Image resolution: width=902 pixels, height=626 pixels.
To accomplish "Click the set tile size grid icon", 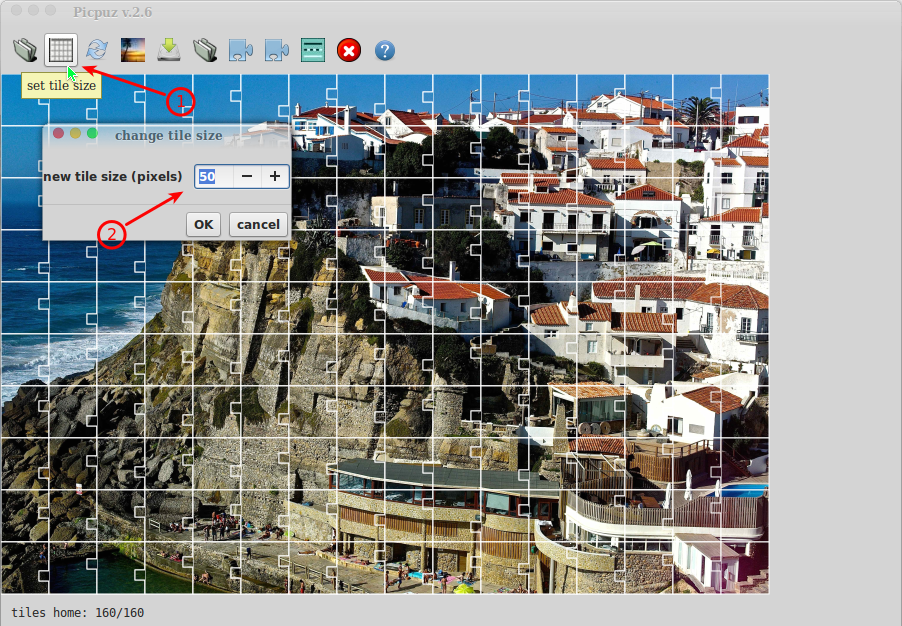I will (x=61, y=50).
